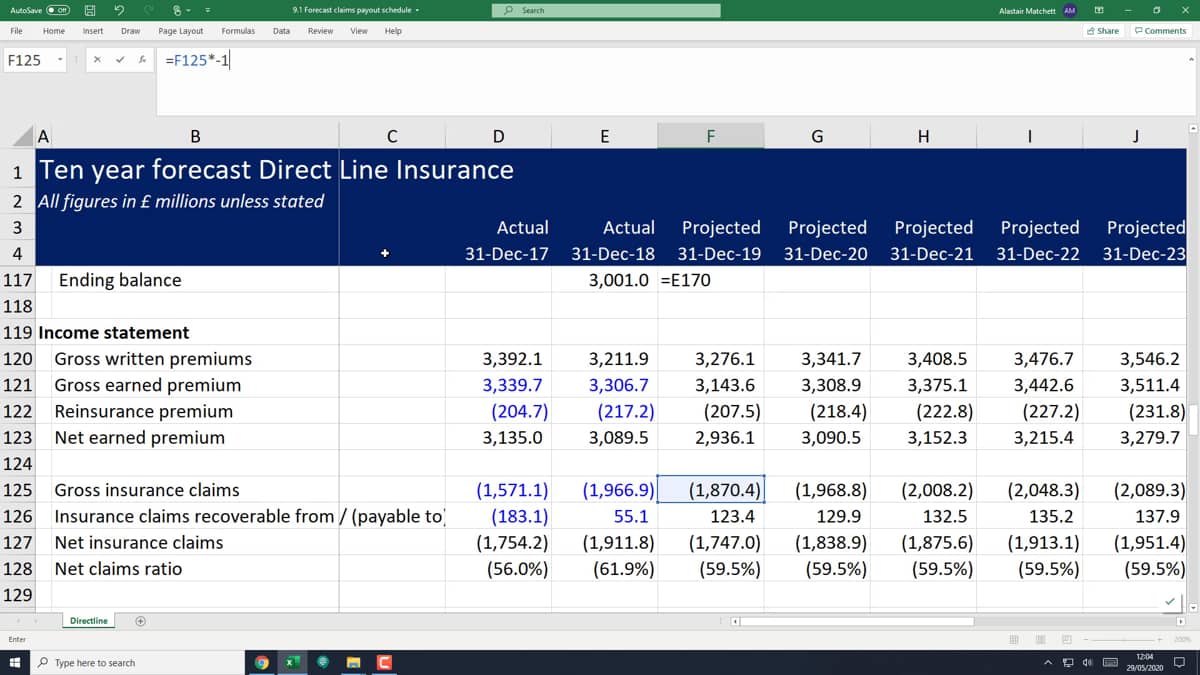
Task: Open Google Chrome from taskbar
Action: [x=262, y=663]
